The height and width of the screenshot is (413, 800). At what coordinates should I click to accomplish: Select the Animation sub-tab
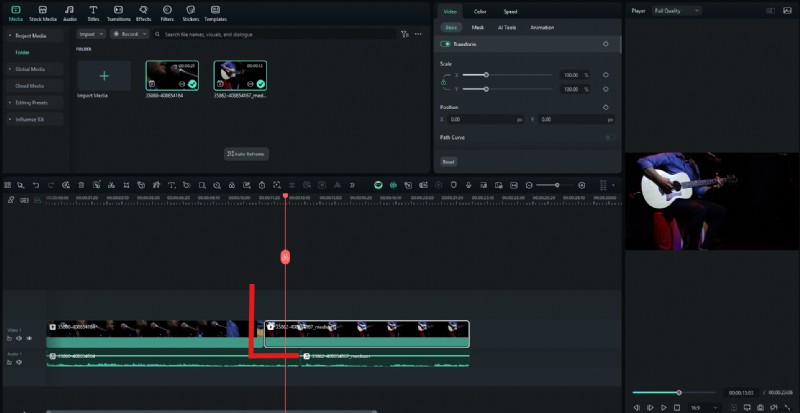[542, 28]
